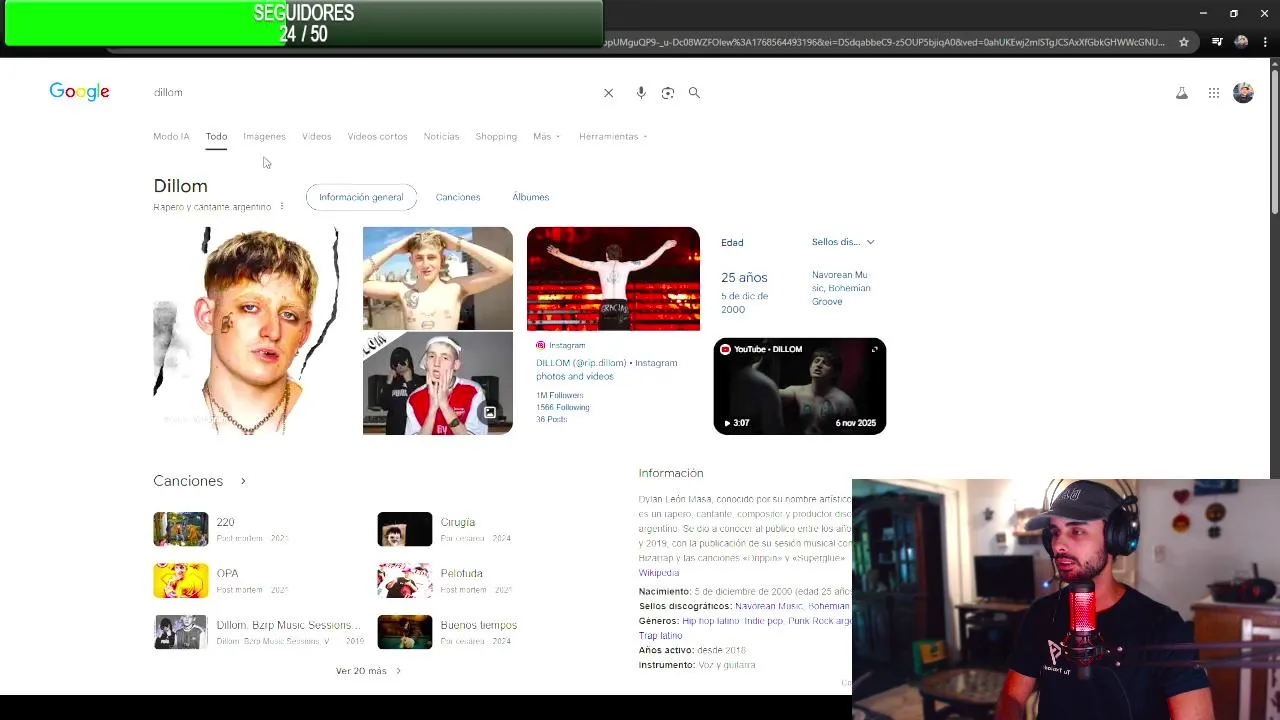Click image icon on the red jacket photo
Screen dimensions: 1280x720
[x=490, y=412]
